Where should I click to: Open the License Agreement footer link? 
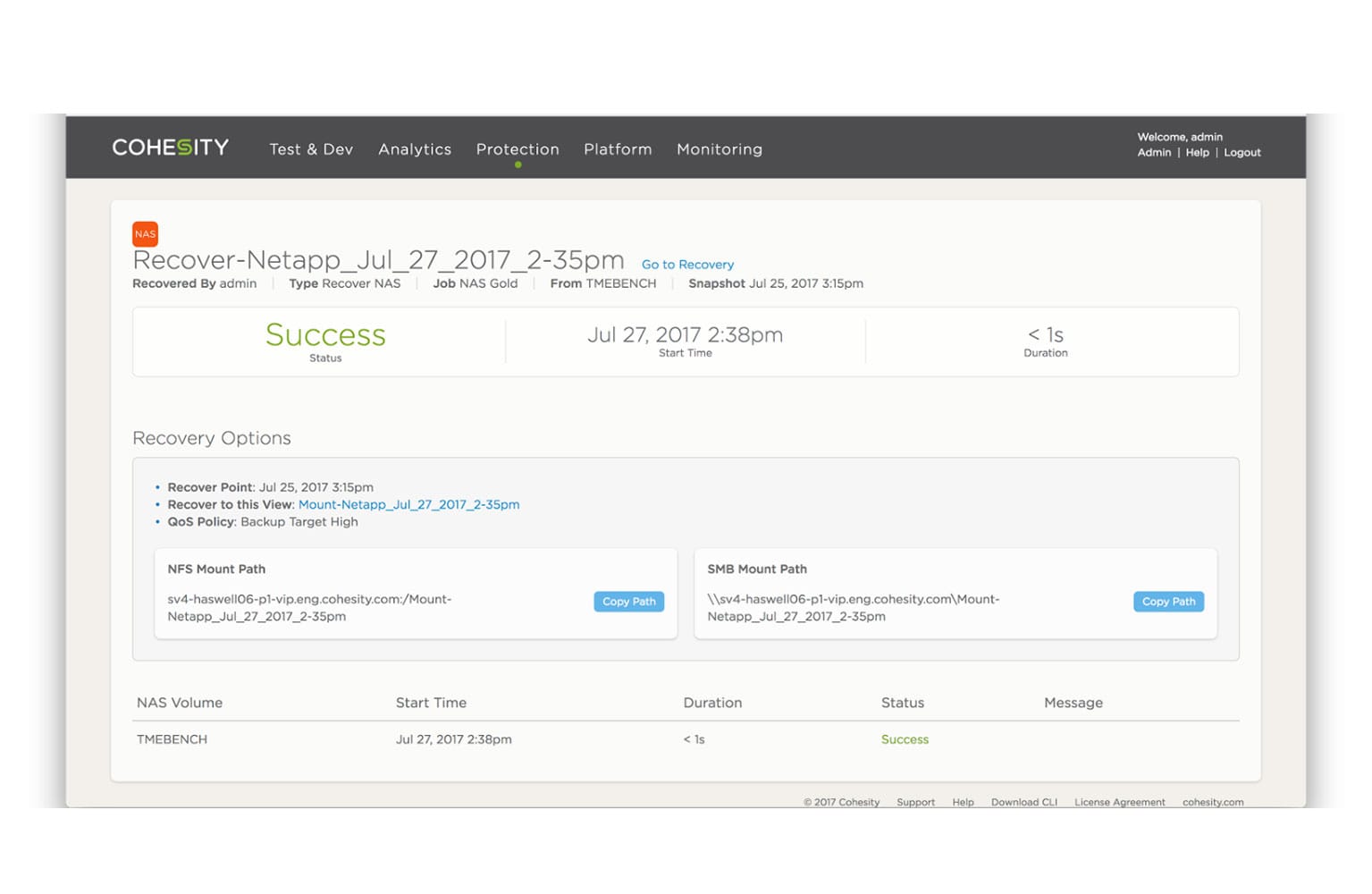1119,802
